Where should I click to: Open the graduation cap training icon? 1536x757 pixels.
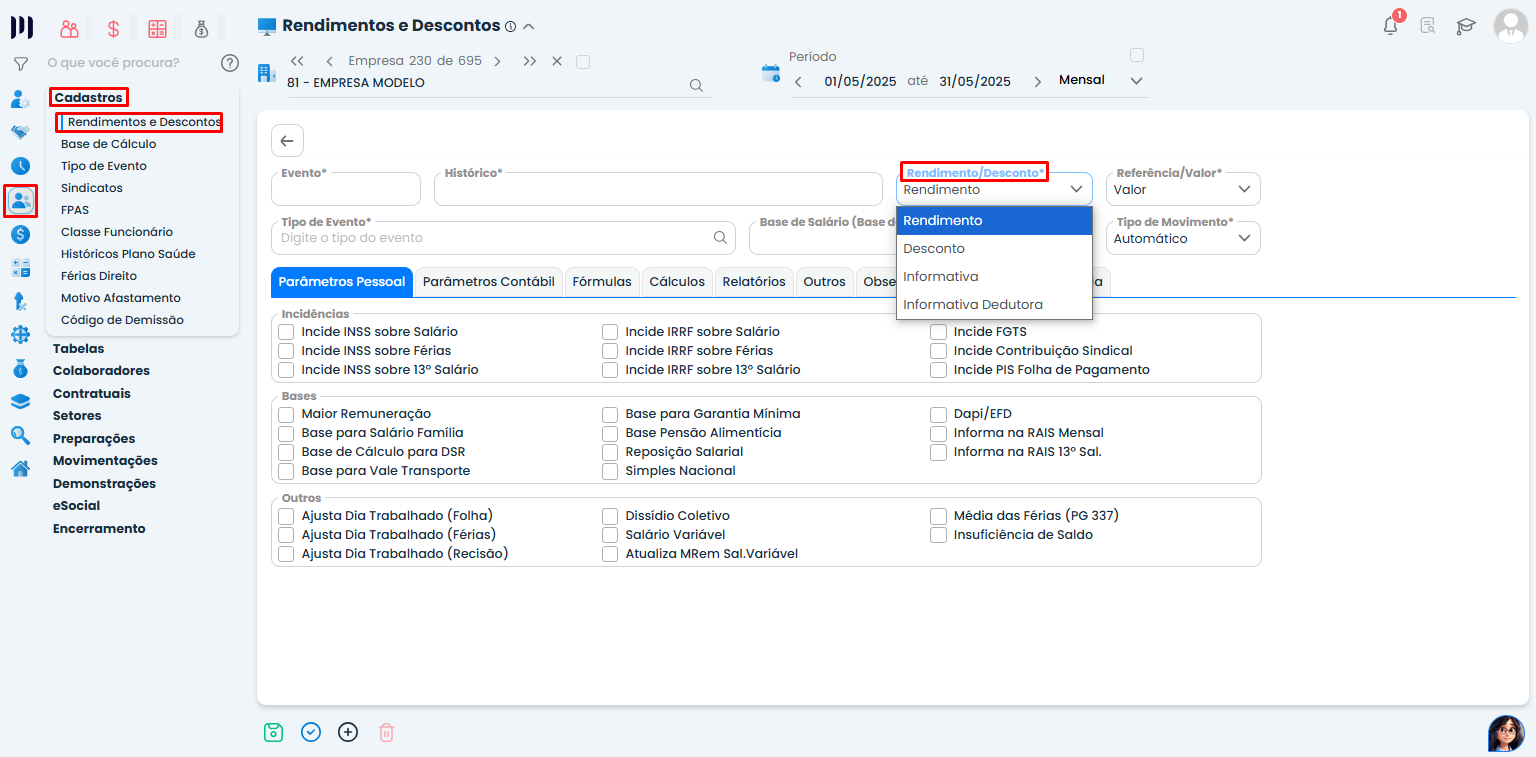point(1465,27)
